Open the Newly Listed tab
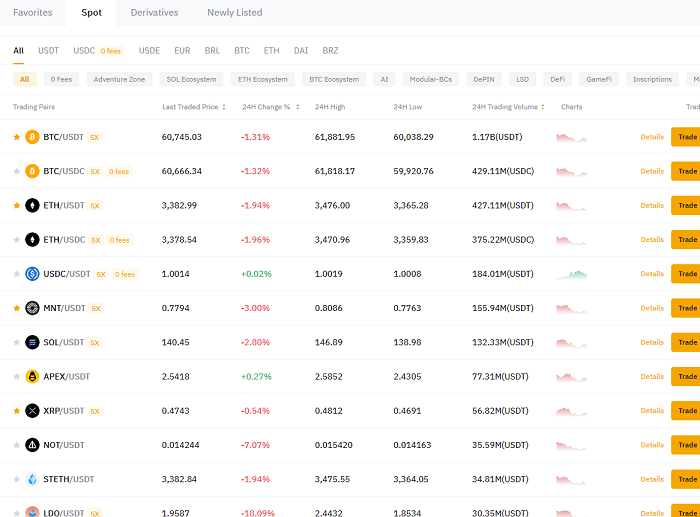Image resolution: width=700 pixels, height=517 pixels. [235, 13]
